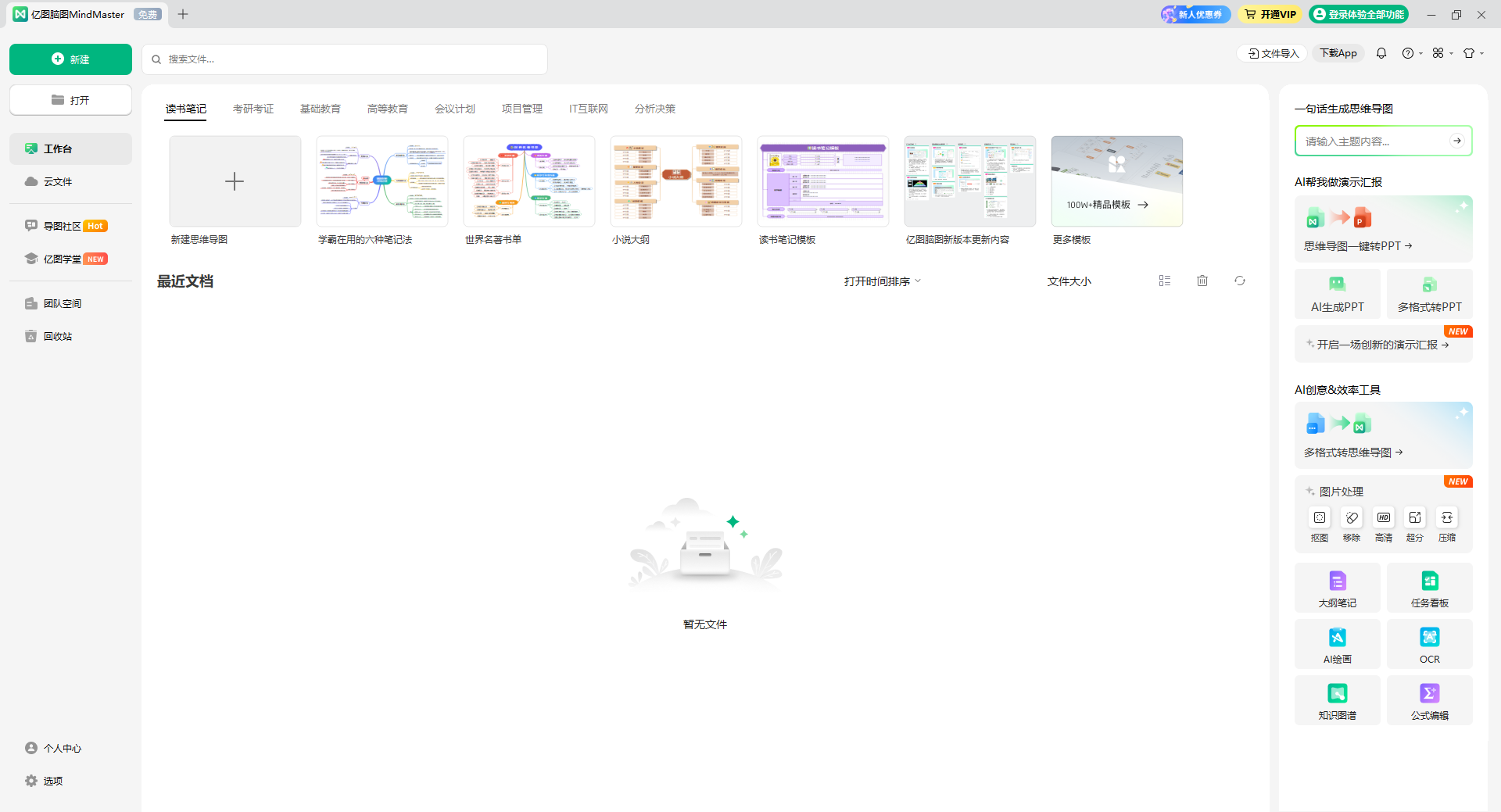Click the OCR tool icon
The height and width of the screenshot is (812, 1501).
[x=1429, y=639]
